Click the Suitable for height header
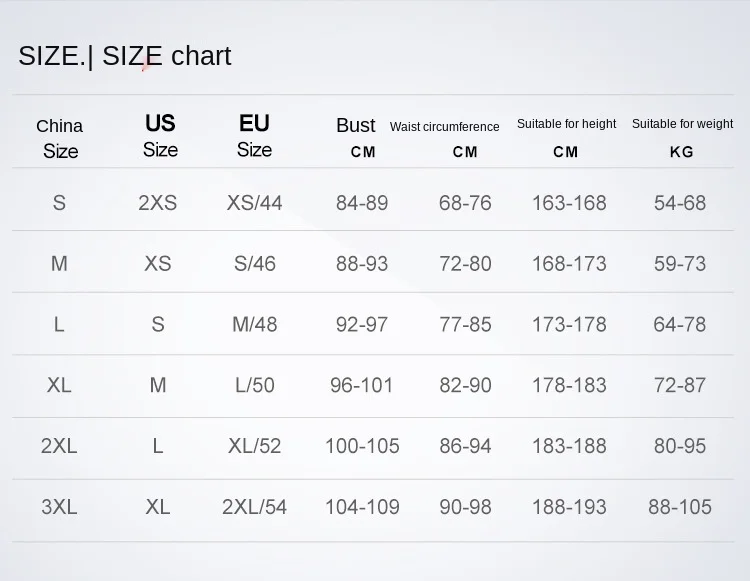Screen dimensions: 750x581 pos(566,124)
